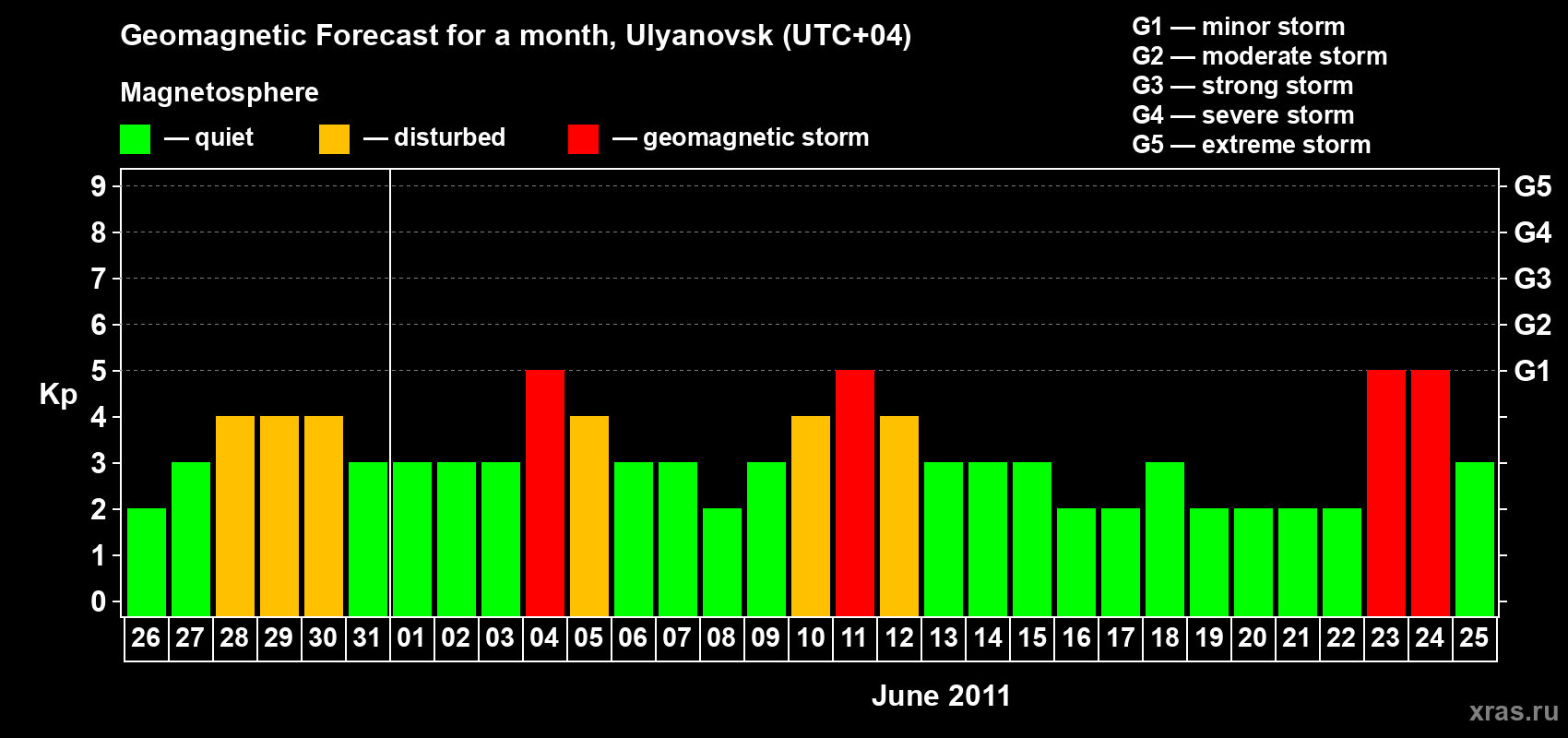Click Kp value 0 on the axis
The image size is (1568, 738).
[x=99, y=601]
